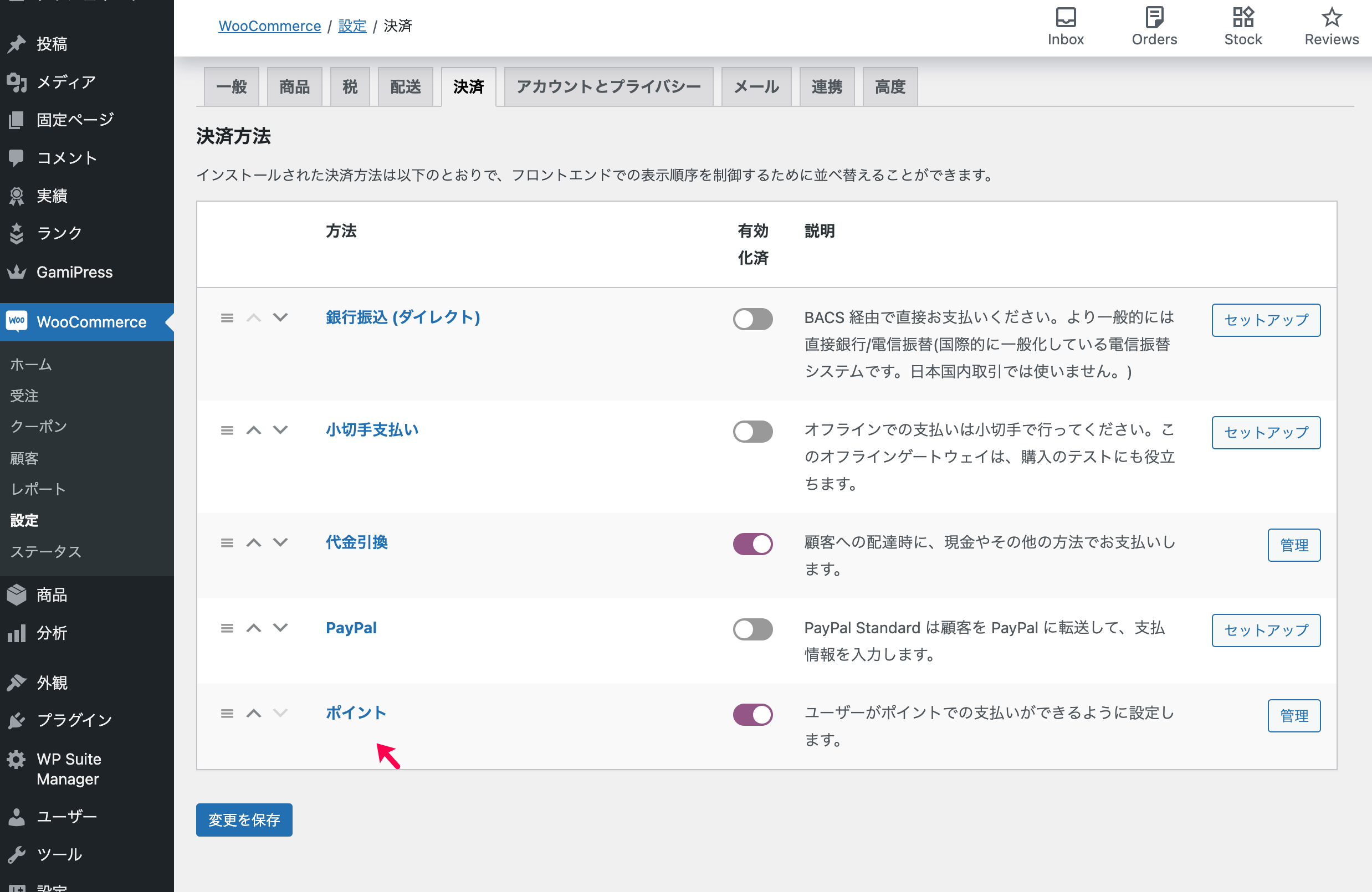The image size is (1372, 892).
Task: Disable the ポイント payment toggle
Action: 752,715
